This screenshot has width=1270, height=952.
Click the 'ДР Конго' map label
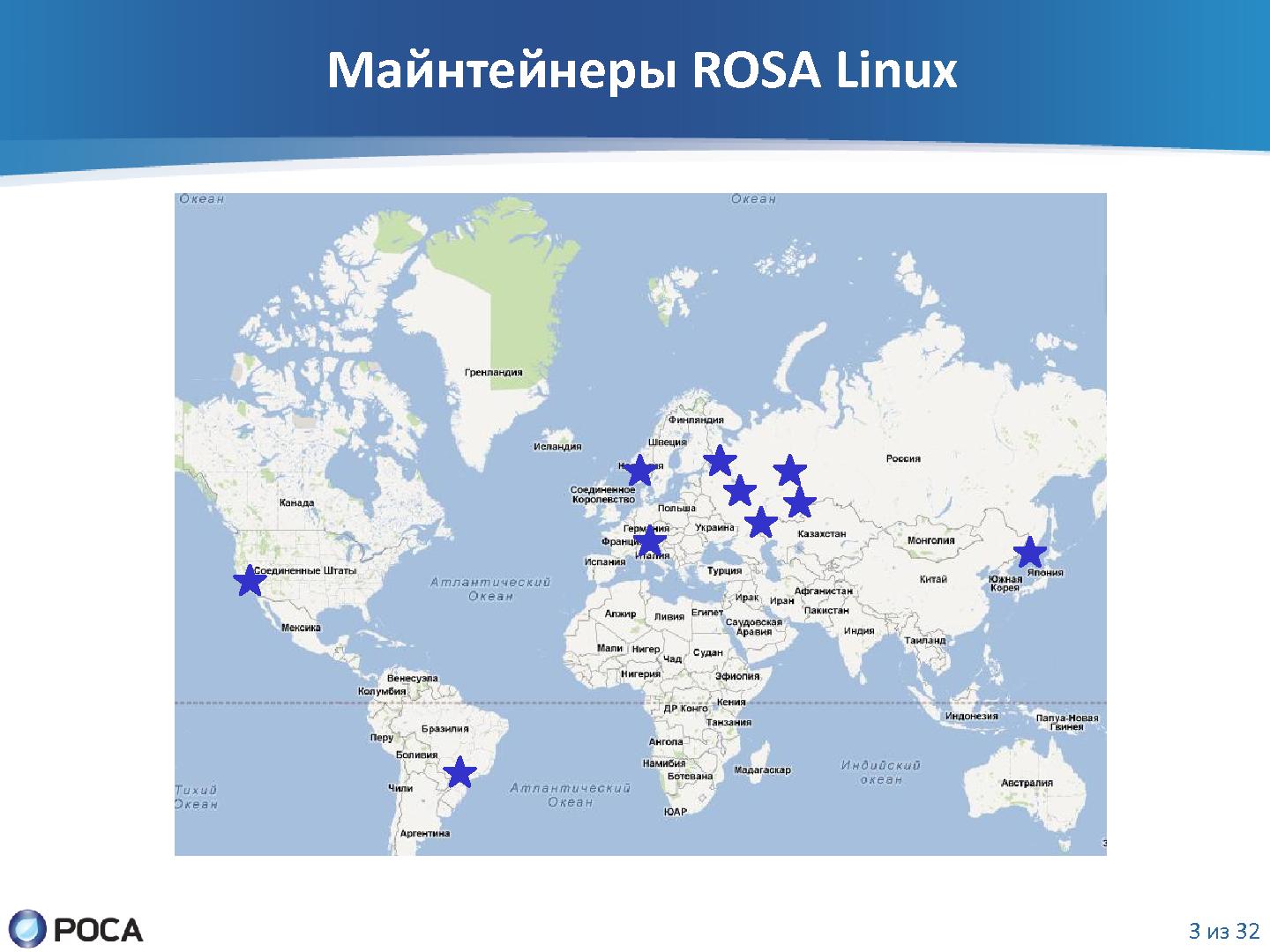pos(686,709)
